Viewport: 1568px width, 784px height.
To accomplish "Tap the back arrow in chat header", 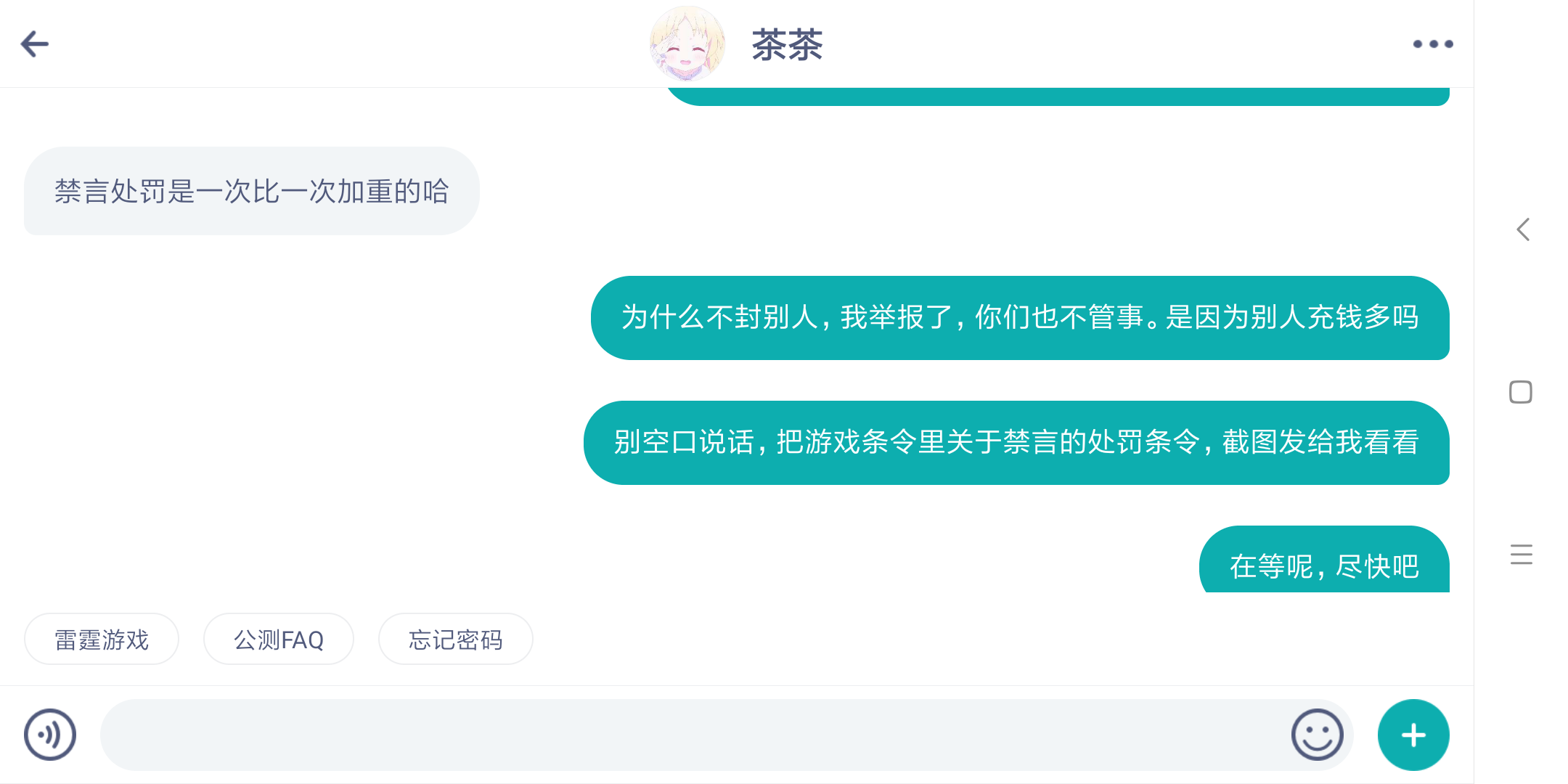I will coord(35,44).
